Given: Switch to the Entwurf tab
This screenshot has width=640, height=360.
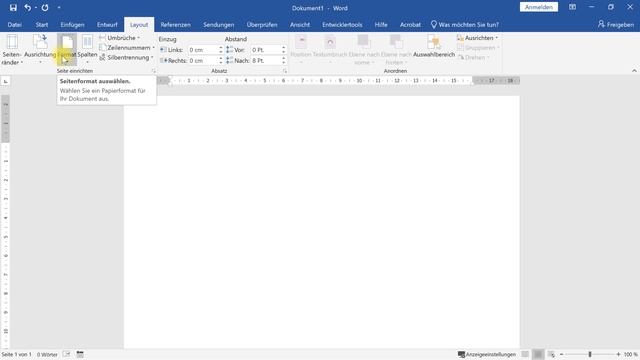Looking at the screenshot, I should (107, 24).
